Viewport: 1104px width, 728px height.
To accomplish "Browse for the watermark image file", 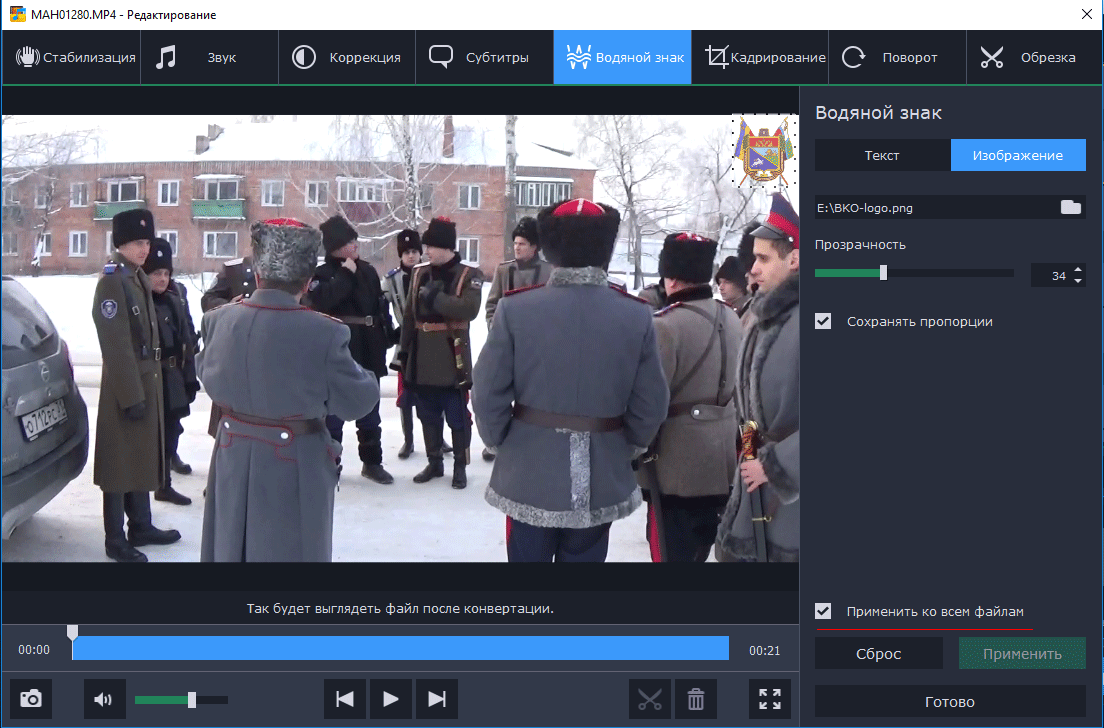I will tap(1071, 207).
